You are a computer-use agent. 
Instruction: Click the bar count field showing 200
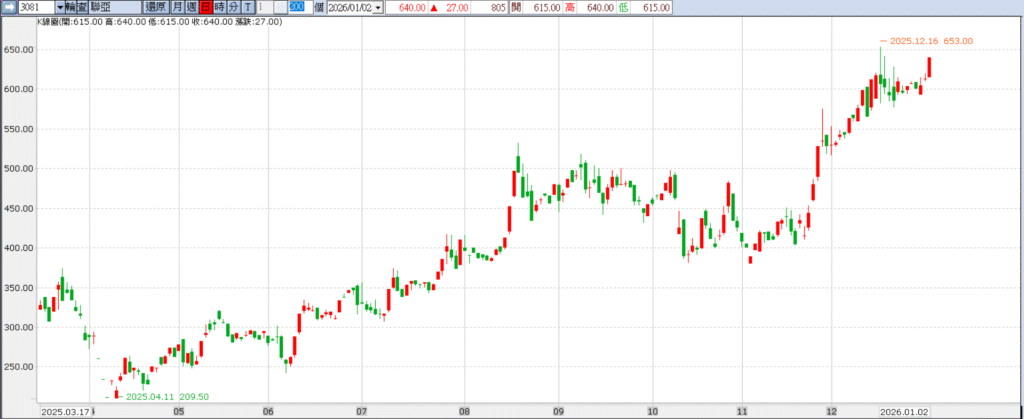click(296, 7)
